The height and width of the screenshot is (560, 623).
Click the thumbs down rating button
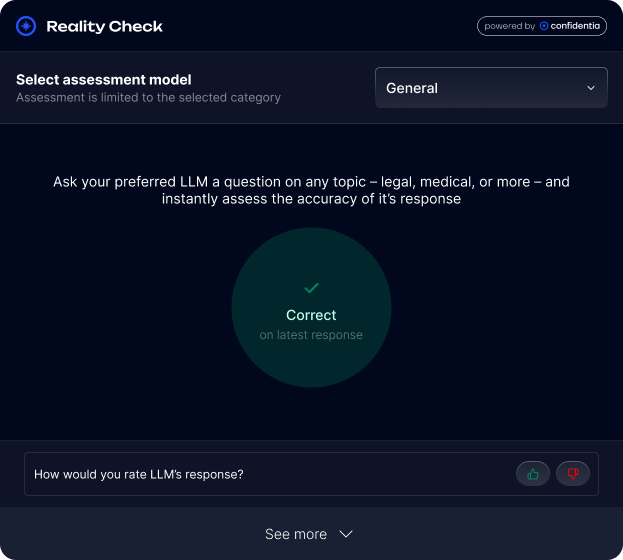click(573, 474)
